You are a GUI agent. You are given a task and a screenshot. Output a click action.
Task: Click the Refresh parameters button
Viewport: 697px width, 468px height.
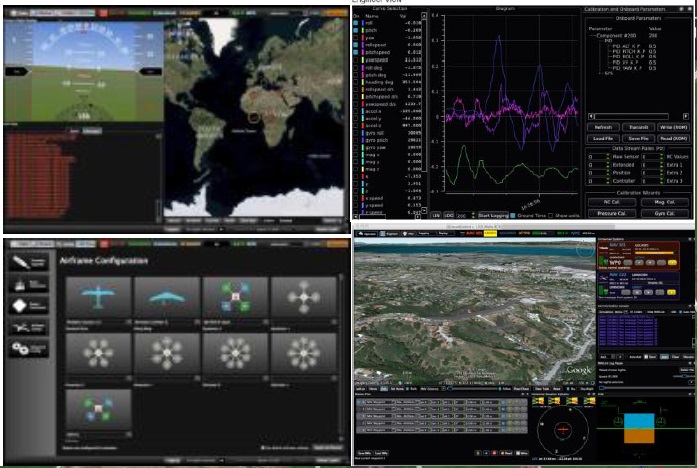[602, 127]
